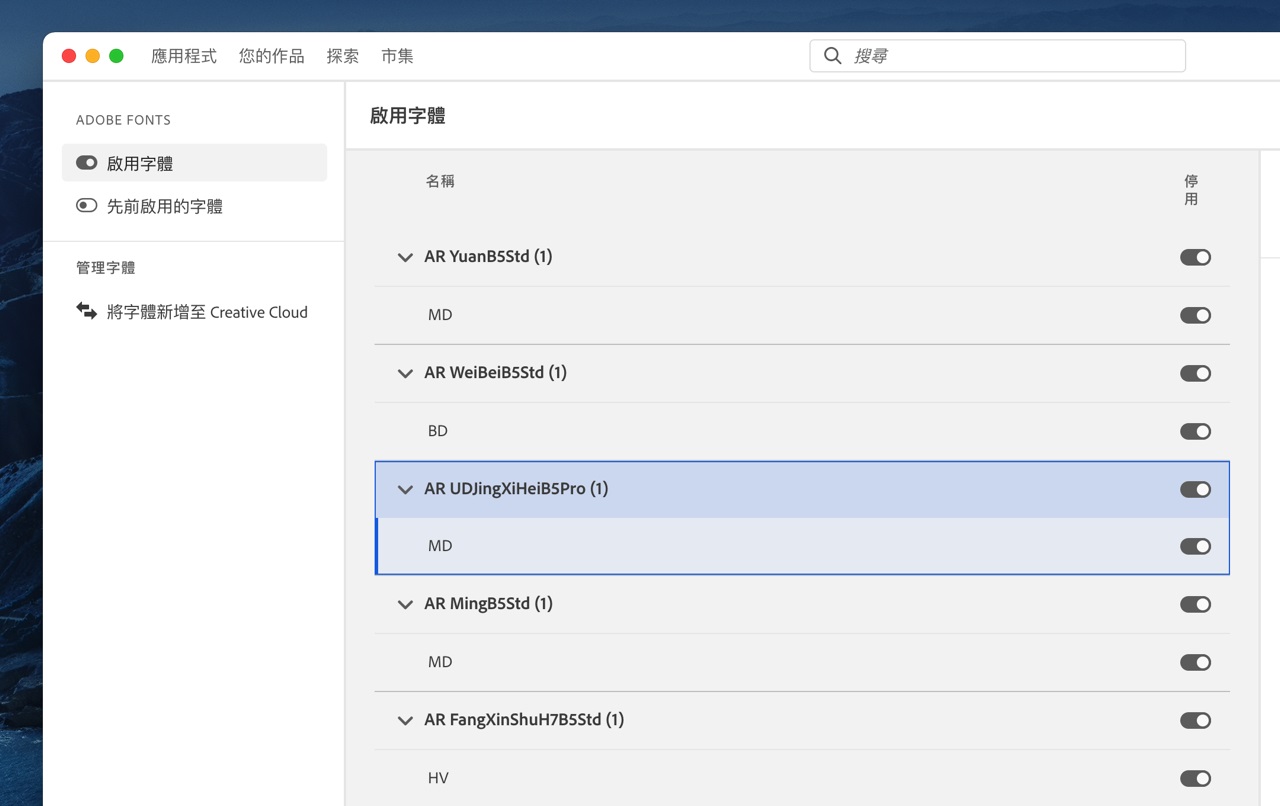
Task: Toggle the HV switch under AR FangXinShuH7B5Std
Action: [x=1195, y=778]
